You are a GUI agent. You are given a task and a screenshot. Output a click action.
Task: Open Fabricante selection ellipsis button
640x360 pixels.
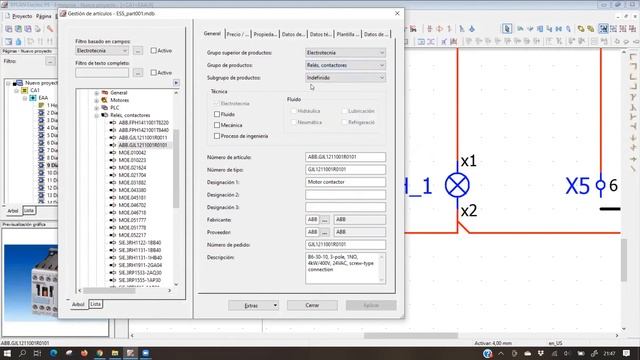[324, 220]
